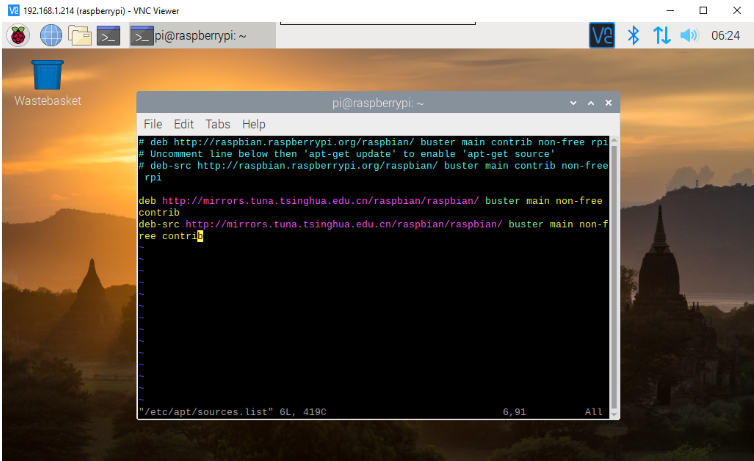Launch the web browser globe icon
This screenshot has width=754, height=461.
[50, 36]
